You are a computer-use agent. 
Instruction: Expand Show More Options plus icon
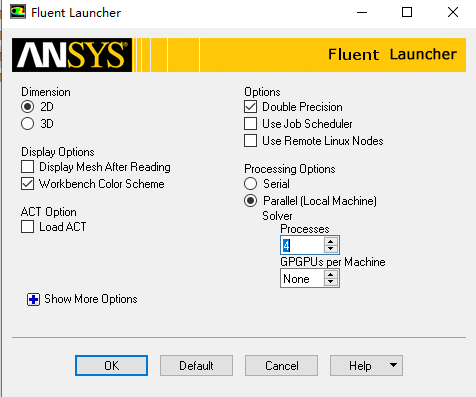(x=33, y=299)
